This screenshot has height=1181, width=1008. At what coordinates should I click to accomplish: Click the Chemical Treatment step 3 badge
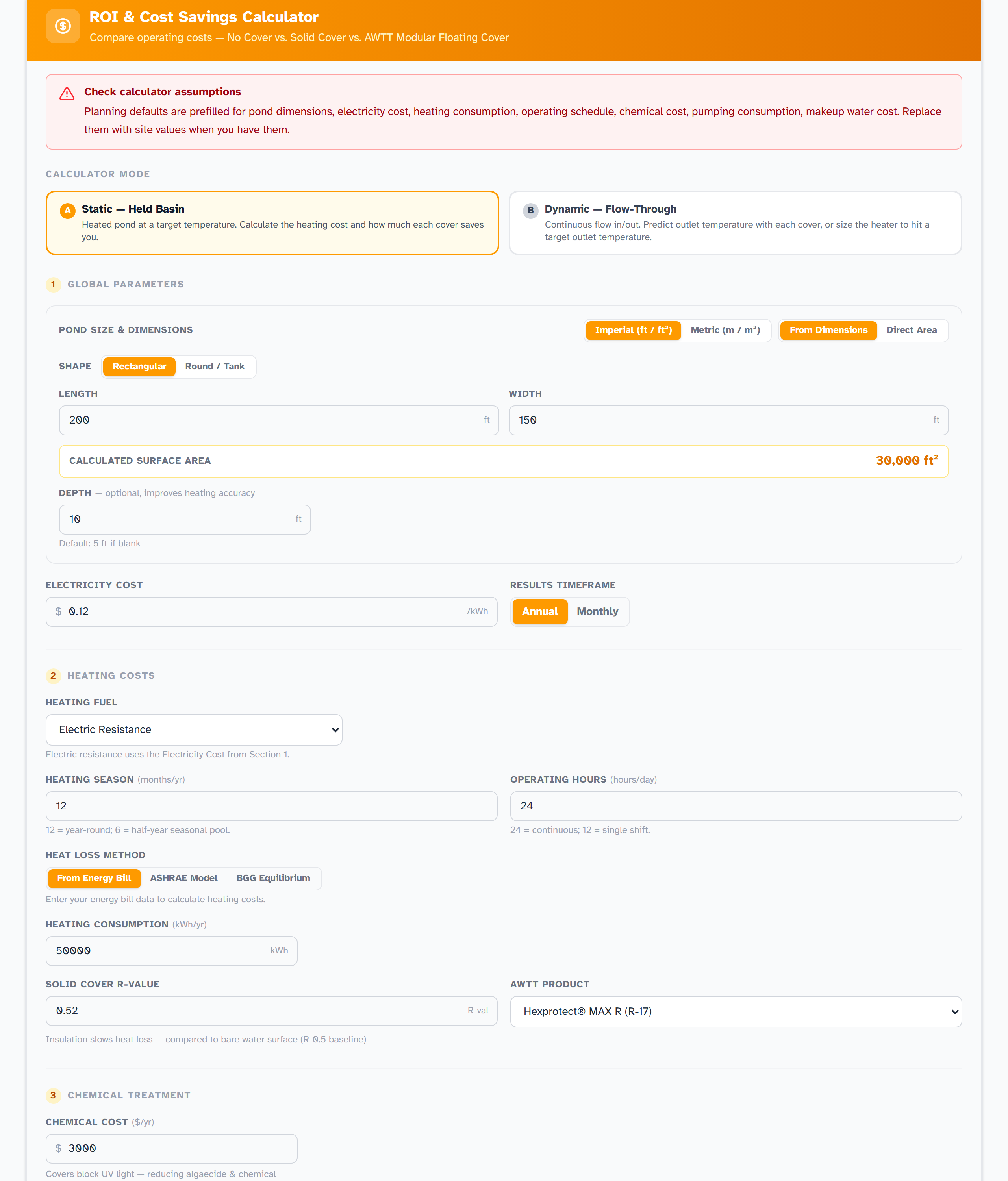(x=53, y=1095)
